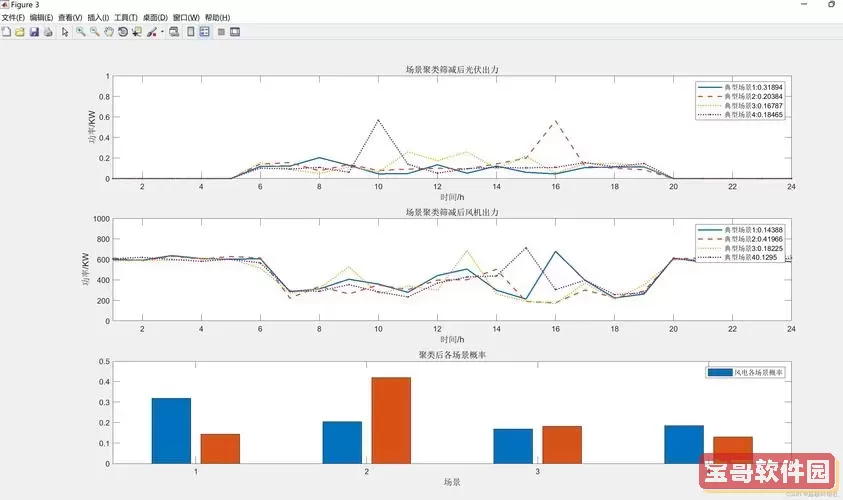Save the figure with the floppy disk icon
Image resolution: width=843 pixels, height=500 pixels.
click(x=33, y=32)
